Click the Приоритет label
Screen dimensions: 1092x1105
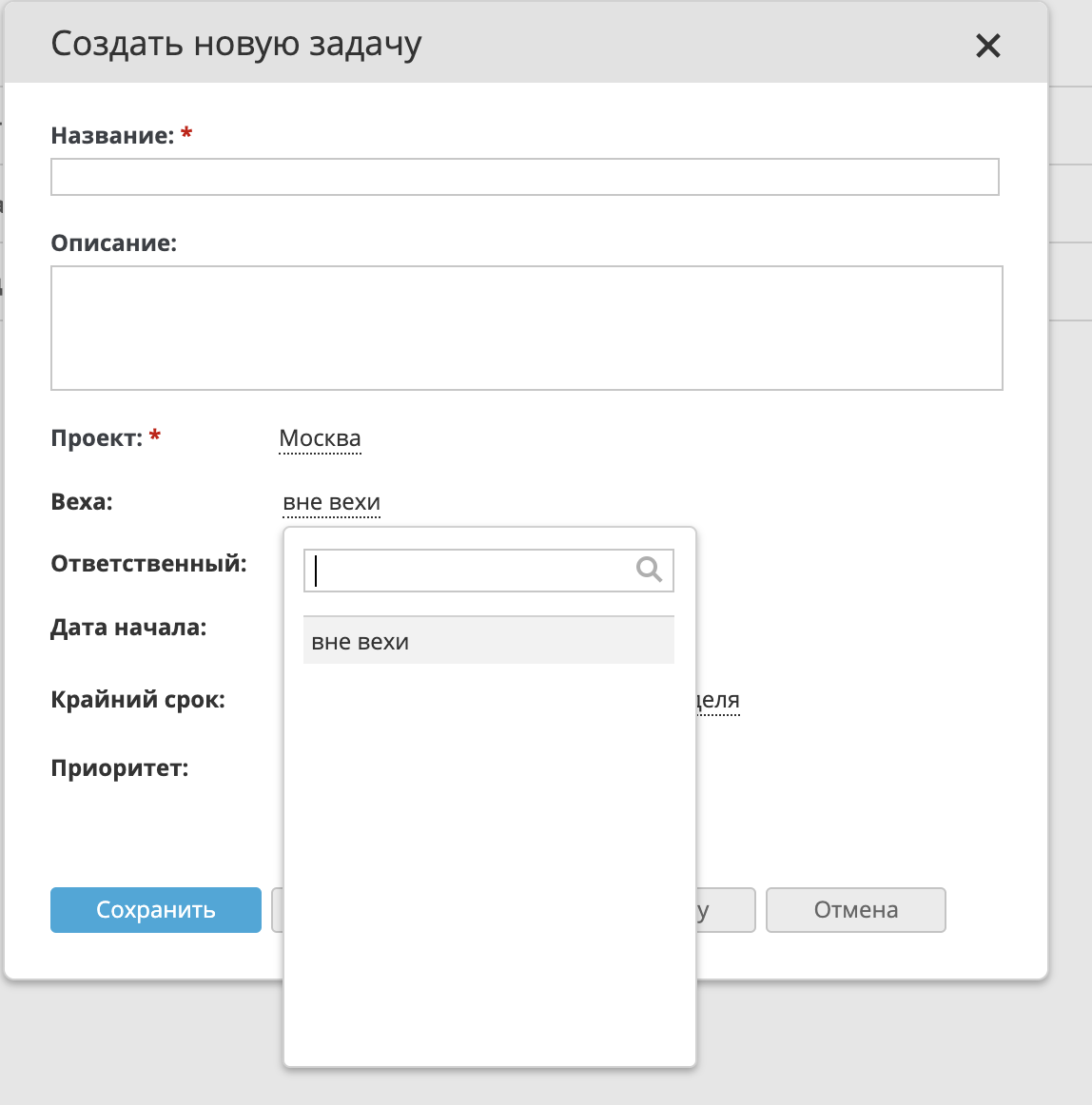(120, 768)
